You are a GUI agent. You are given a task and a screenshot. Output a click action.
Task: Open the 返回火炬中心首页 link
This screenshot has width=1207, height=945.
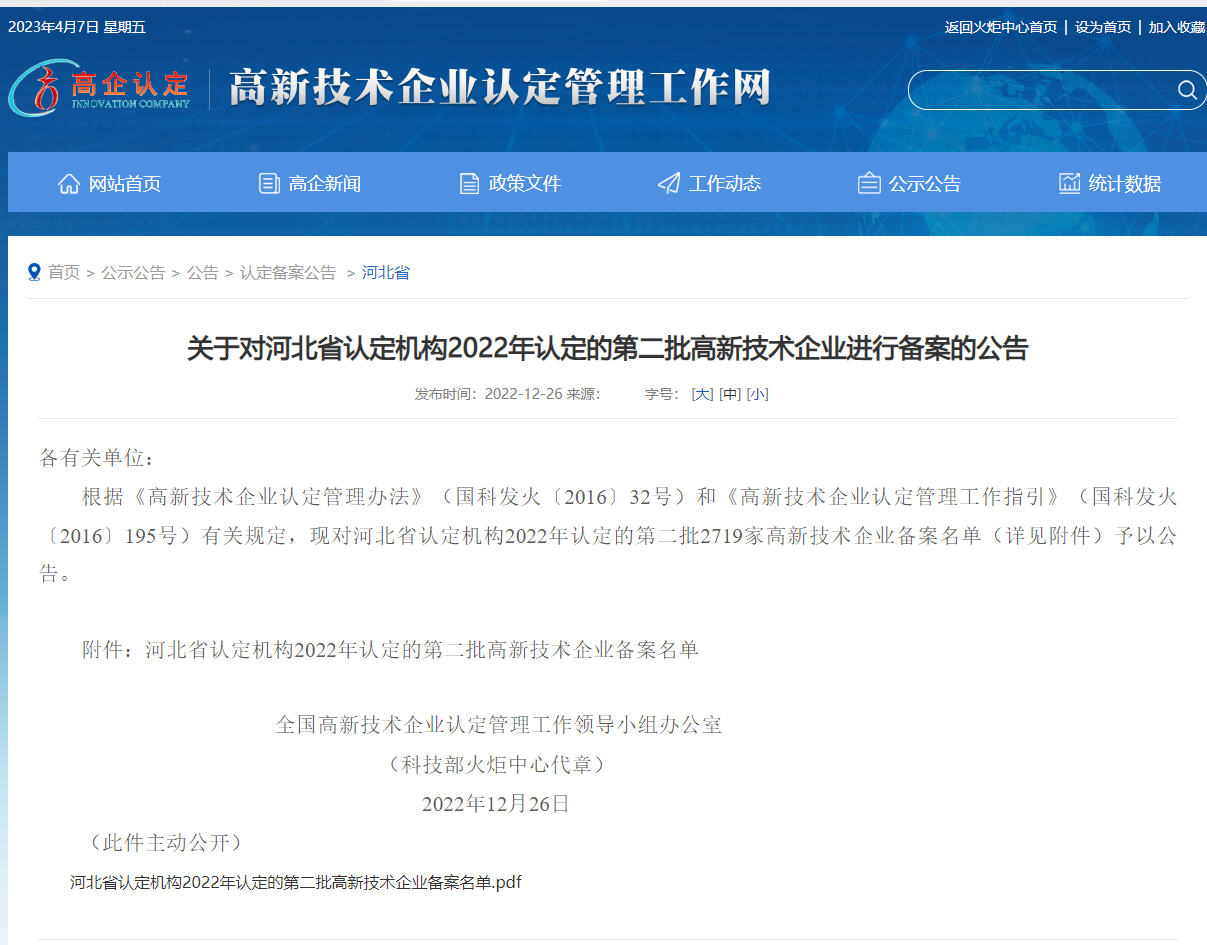pos(1000,27)
